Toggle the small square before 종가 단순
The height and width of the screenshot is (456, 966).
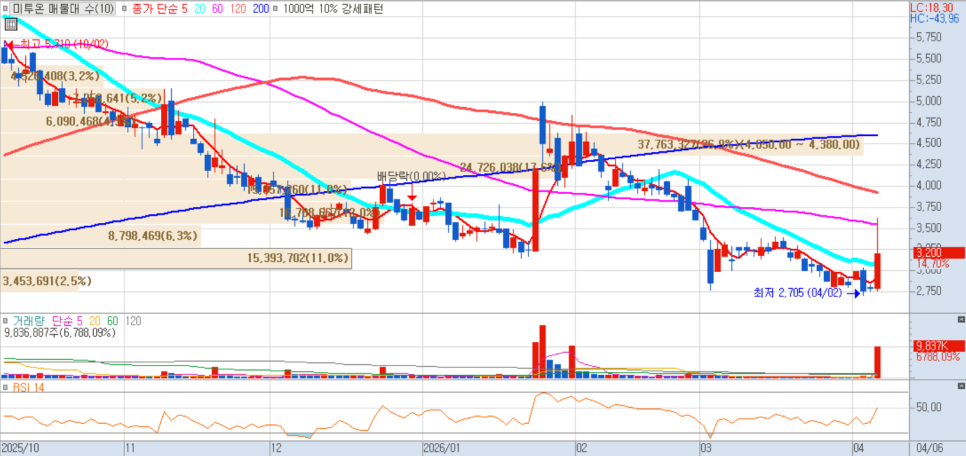126,9
